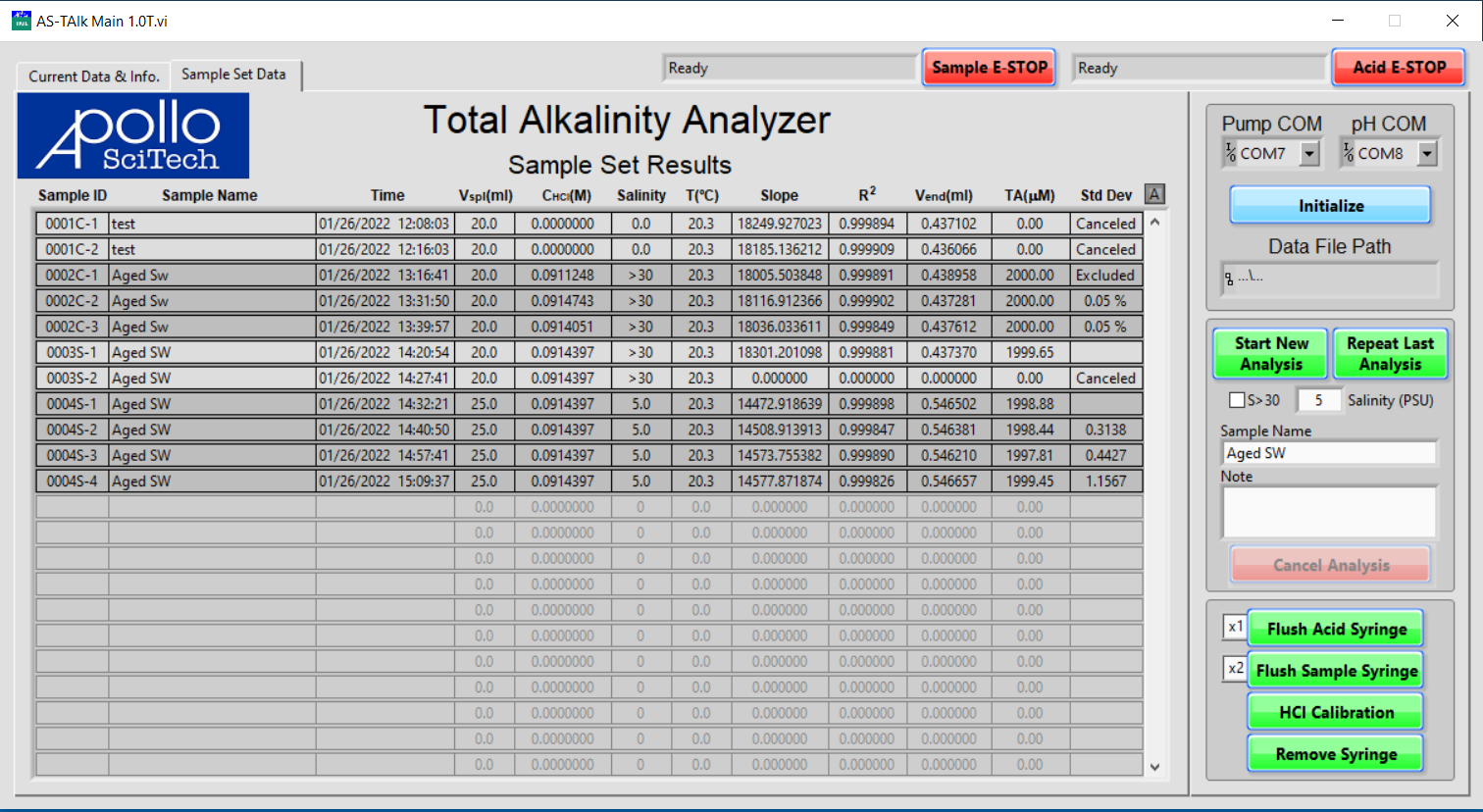
Task: Click the Pump COM I/O port icon
Action: click(x=1230, y=153)
